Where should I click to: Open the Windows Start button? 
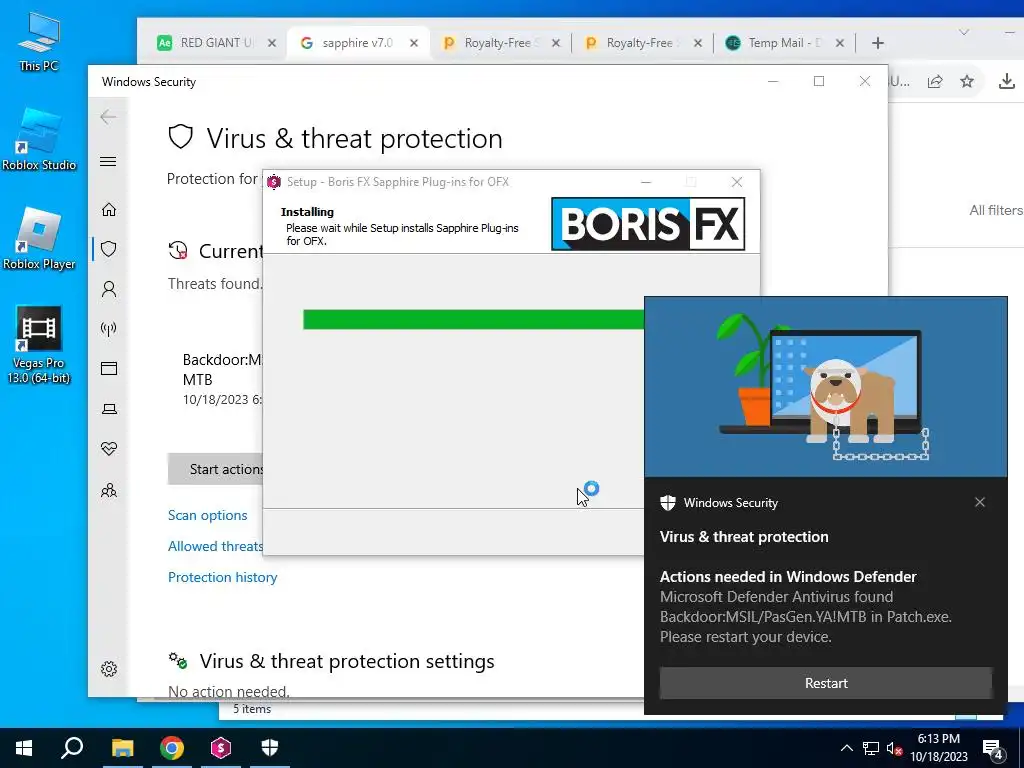coord(24,748)
